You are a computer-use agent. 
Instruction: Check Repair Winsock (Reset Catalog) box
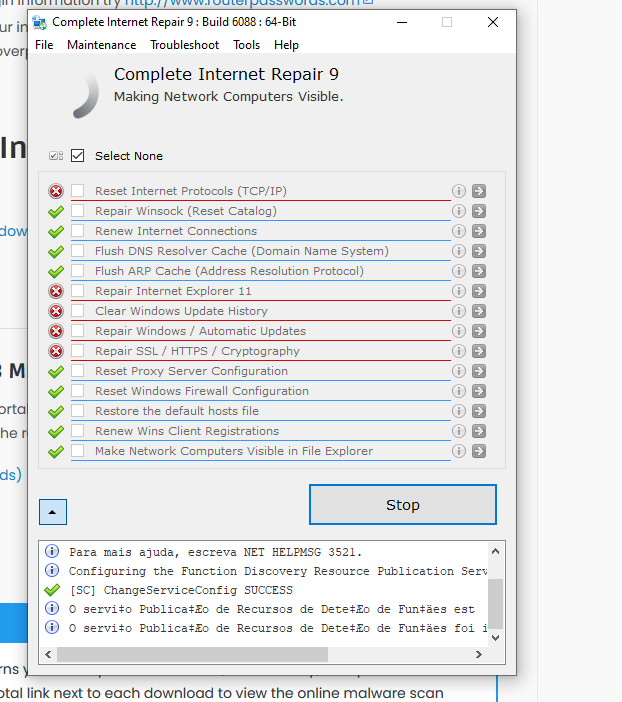click(77, 210)
